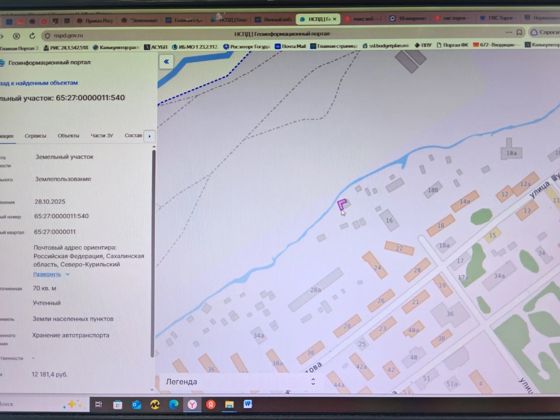Bookmark this page using the address bar icon
This screenshot has height=420, width=560.
point(520,33)
